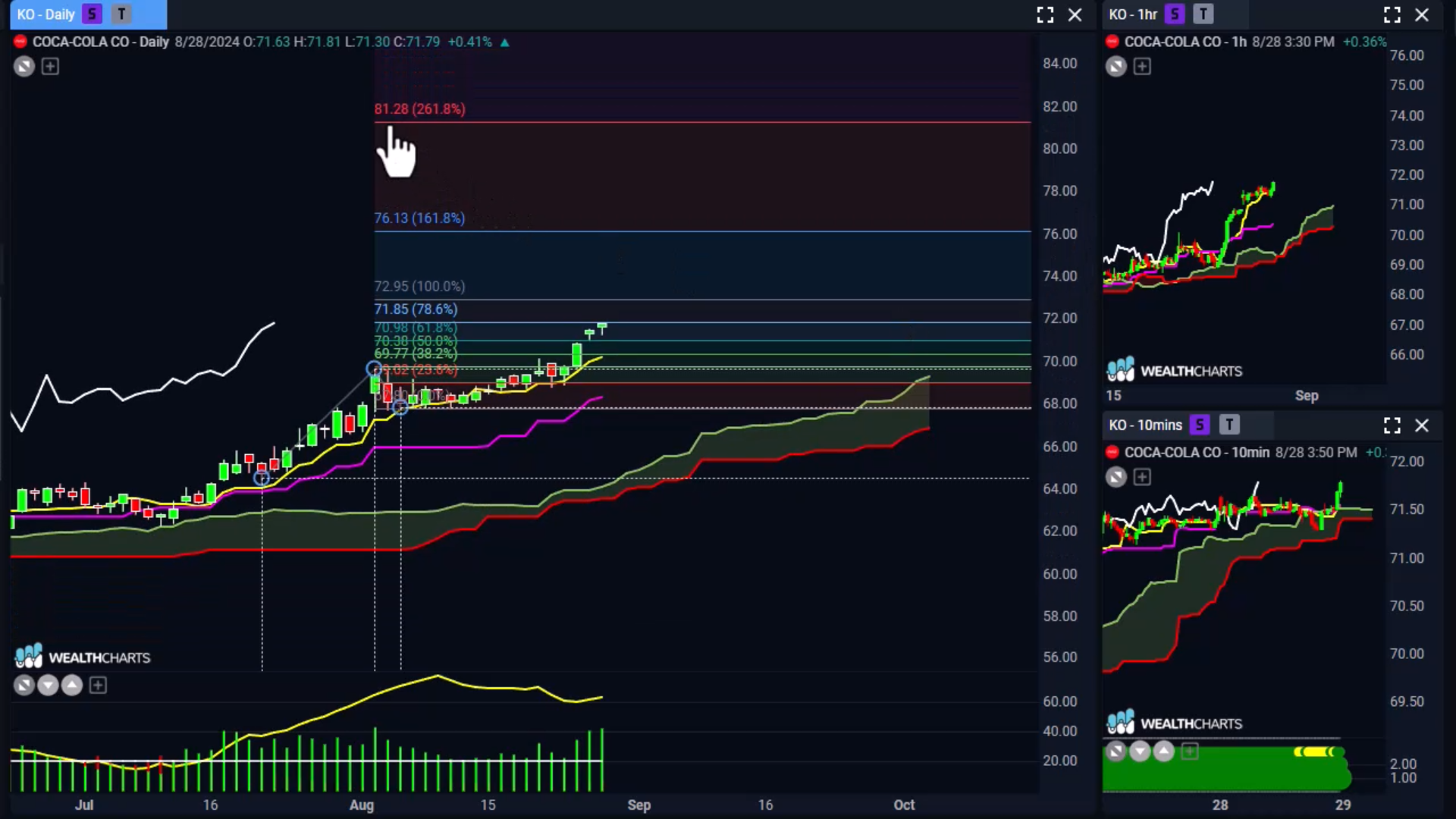Click the S badge on KO - 10mins tab
Image resolution: width=1456 pixels, height=819 pixels.
1200,425
